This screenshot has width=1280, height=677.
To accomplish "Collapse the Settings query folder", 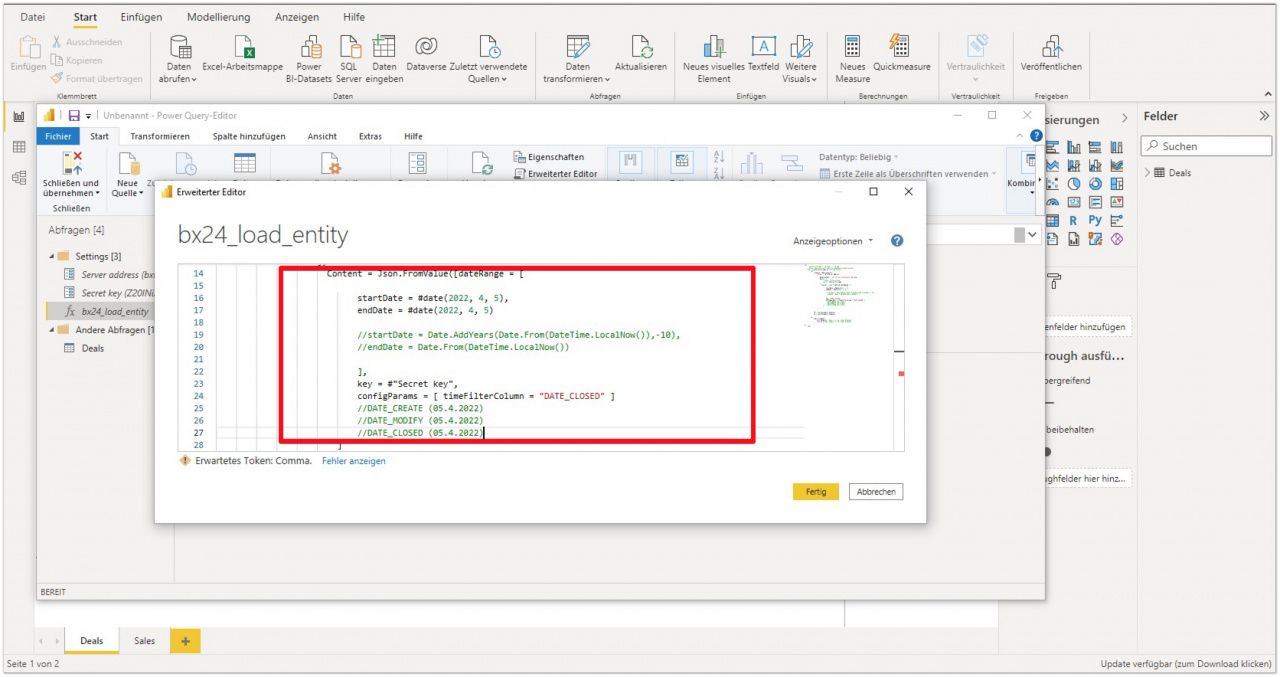I will 51,256.
